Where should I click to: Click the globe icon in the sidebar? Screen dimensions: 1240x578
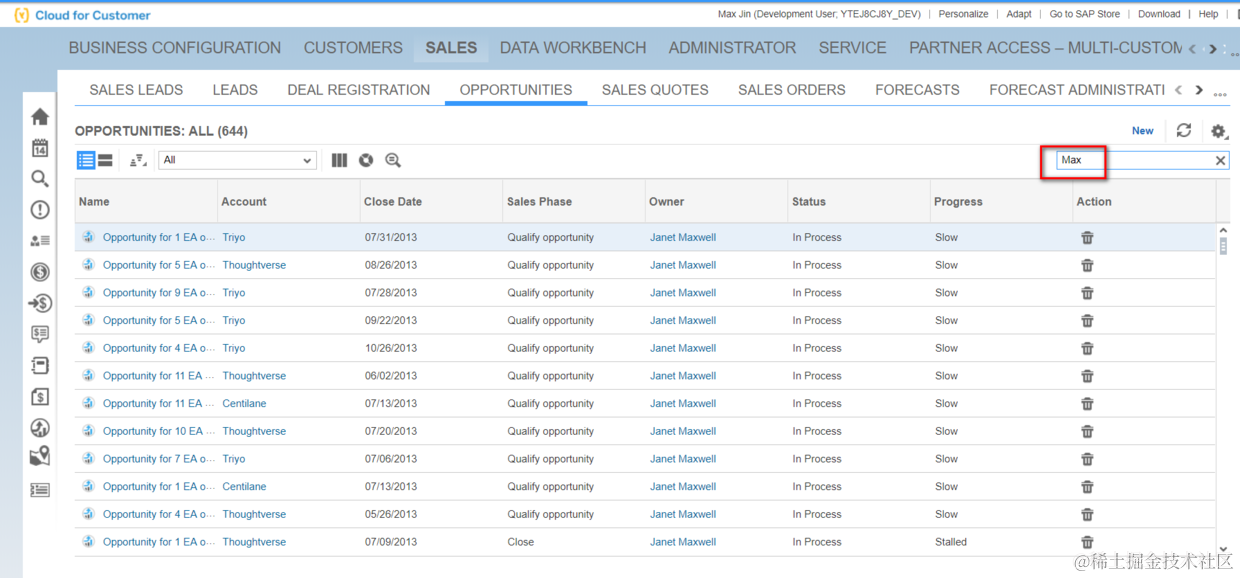pos(40,427)
